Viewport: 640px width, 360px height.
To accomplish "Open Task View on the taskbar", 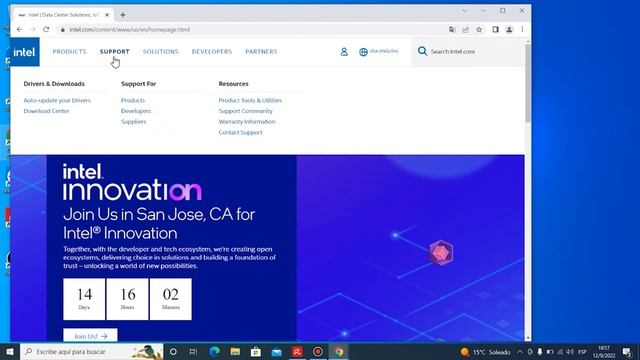I will point(193,351).
